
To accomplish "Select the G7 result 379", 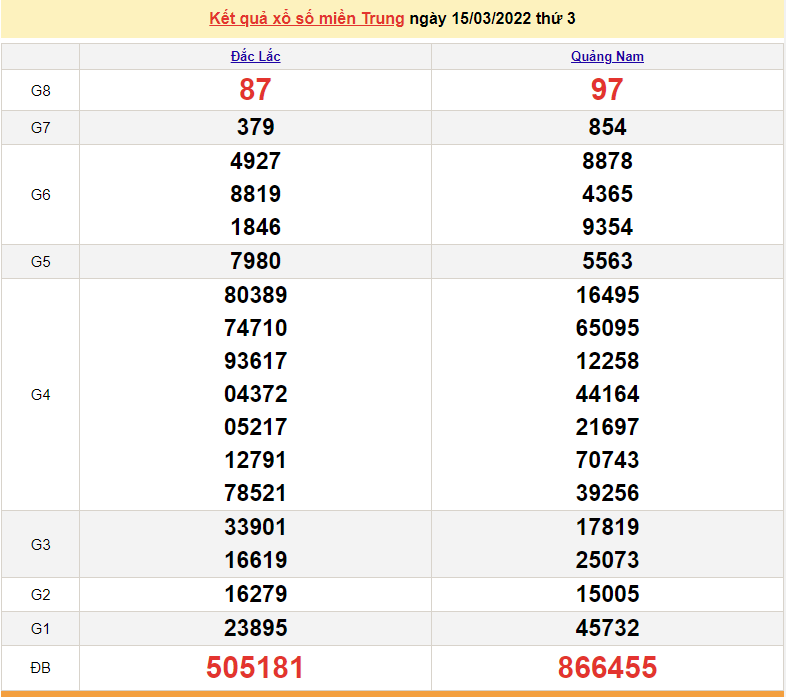I will point(255,127).
